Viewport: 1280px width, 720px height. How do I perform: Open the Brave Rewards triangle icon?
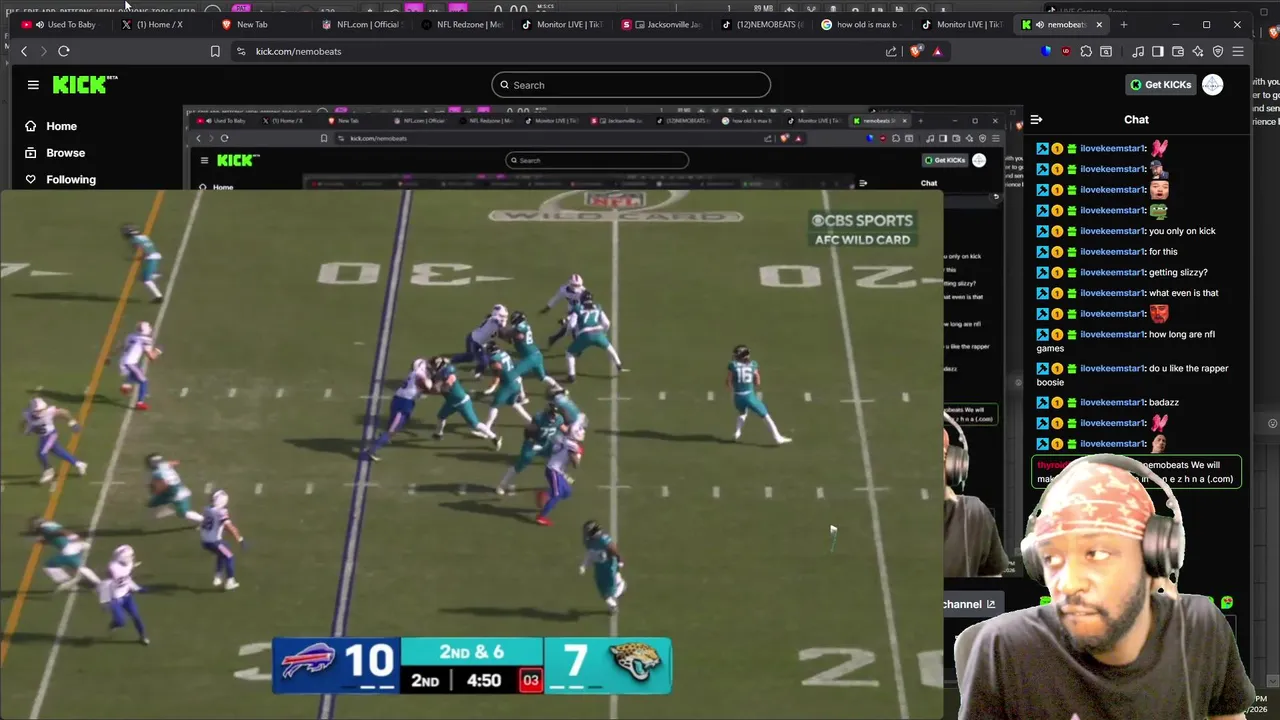coord(937,51)
